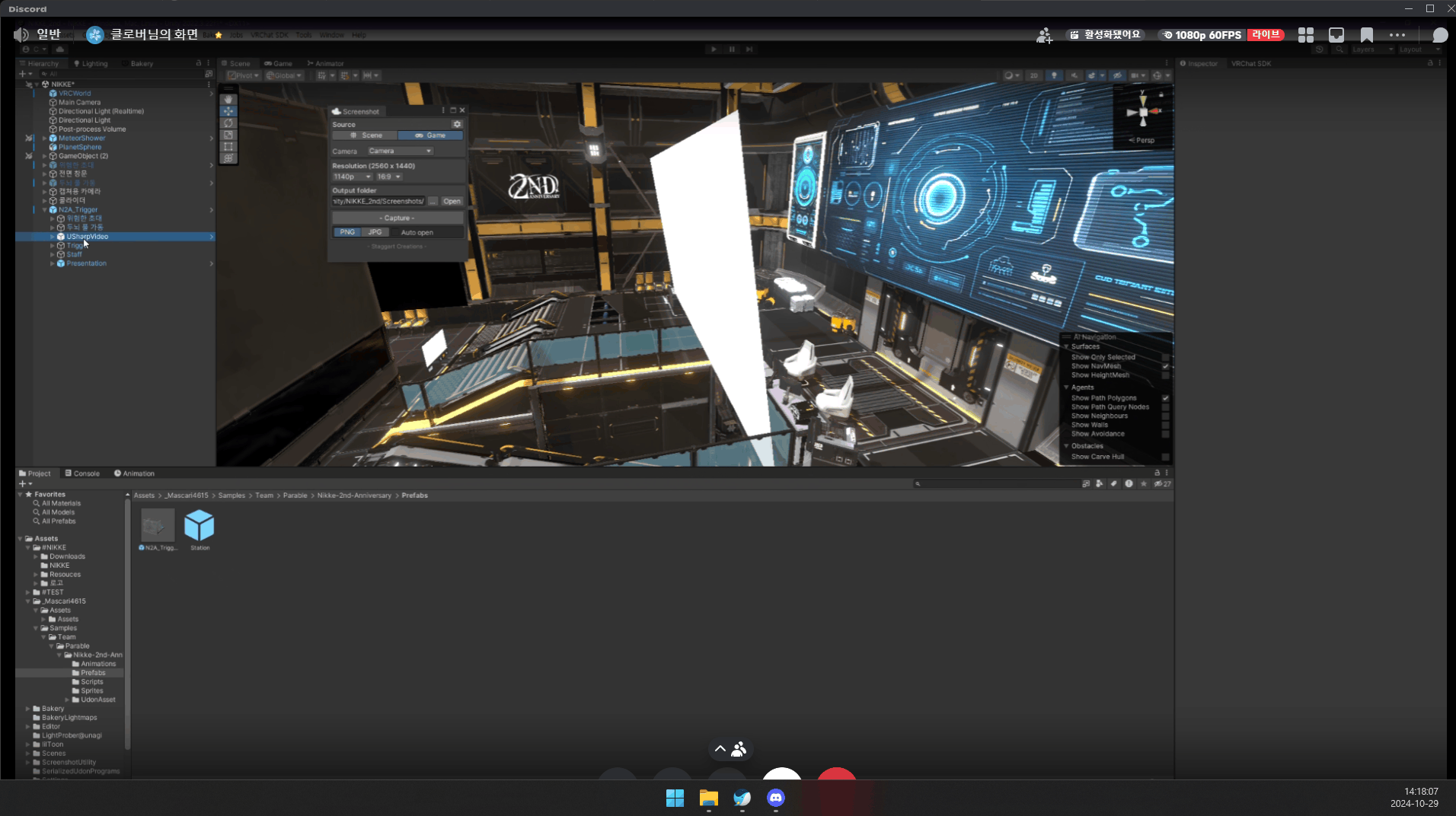Open File Explorer from taskbar
Viewport: 1456px width, 816px height.
coord(709,798)
